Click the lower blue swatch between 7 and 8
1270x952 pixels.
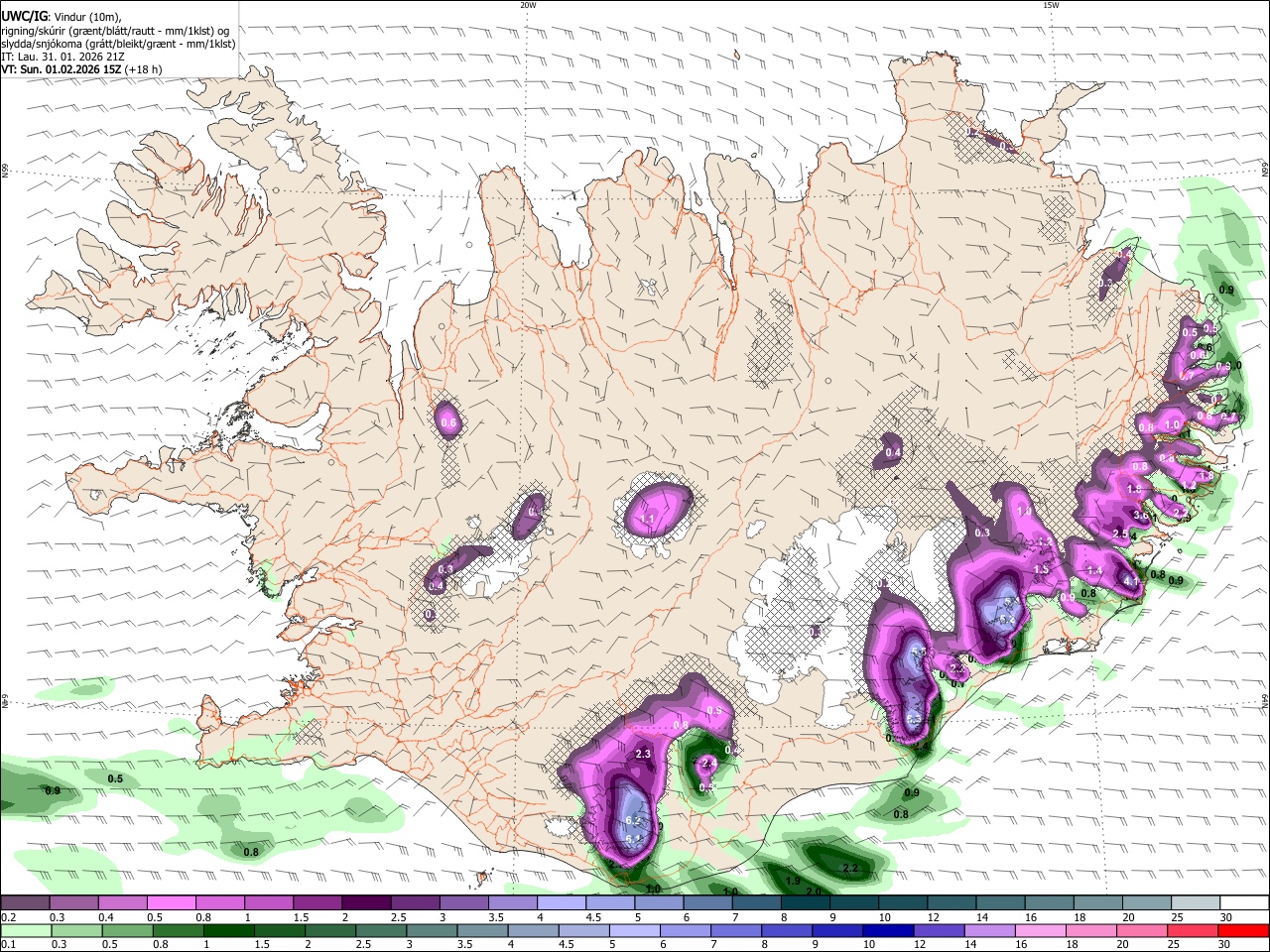(x=735, y=930)
